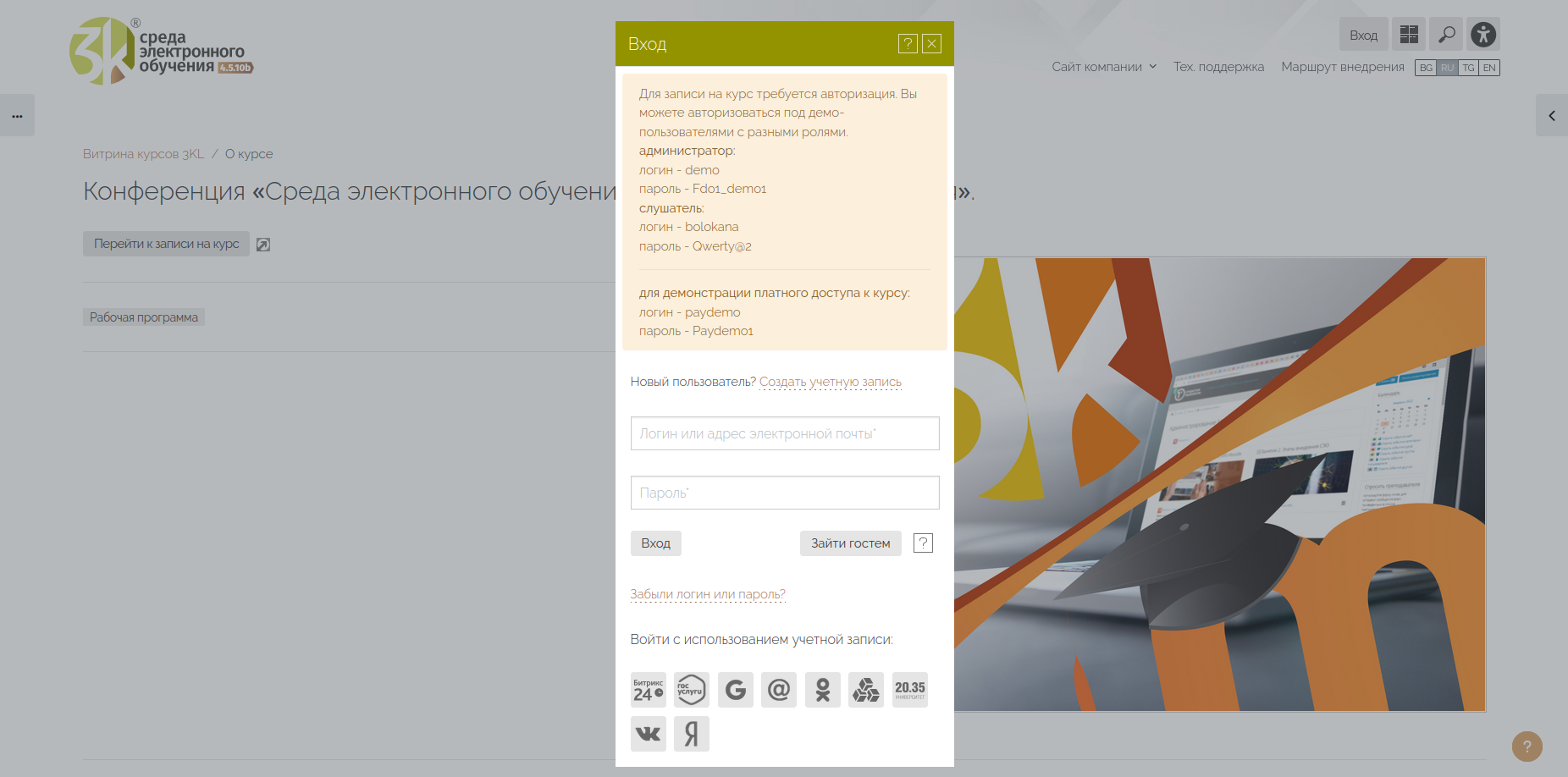
Task: Expand right side drawer with chevron
Action: coord(1551,116)
